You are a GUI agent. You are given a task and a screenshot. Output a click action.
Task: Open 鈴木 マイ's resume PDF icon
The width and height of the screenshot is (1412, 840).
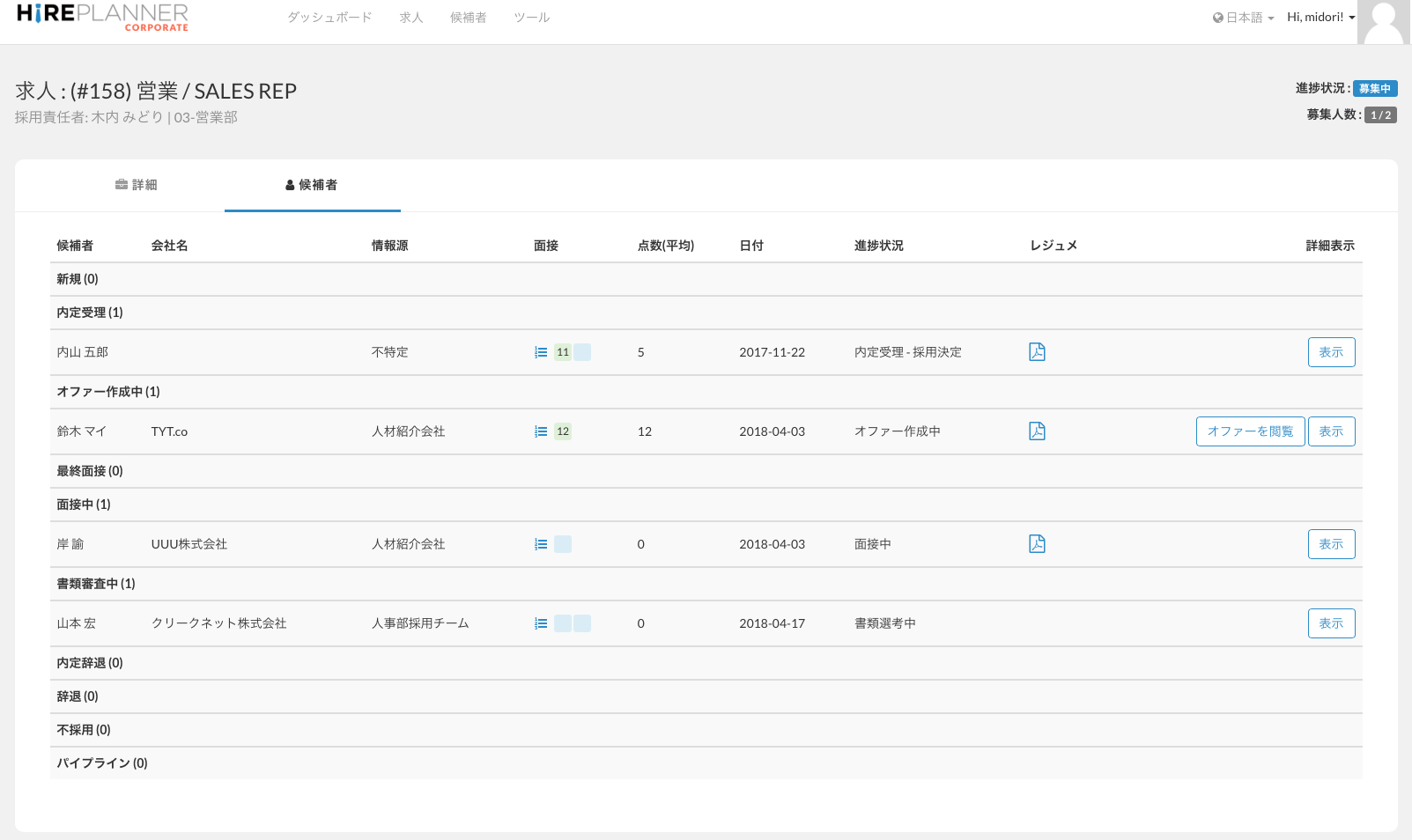(x=1037, y=431)
